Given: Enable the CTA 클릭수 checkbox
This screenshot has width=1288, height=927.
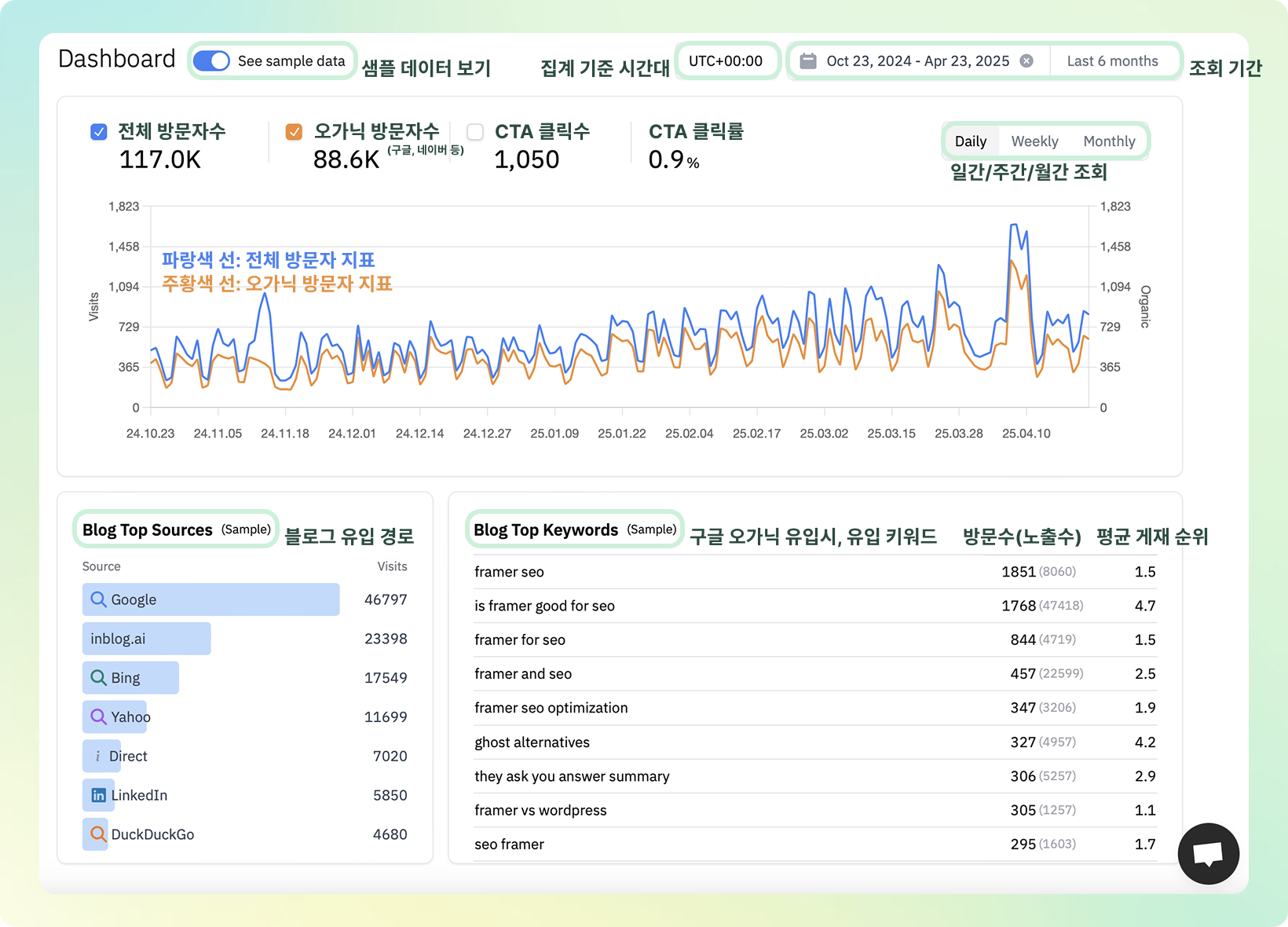Looking at the screenshot, I should coord(475,132).
